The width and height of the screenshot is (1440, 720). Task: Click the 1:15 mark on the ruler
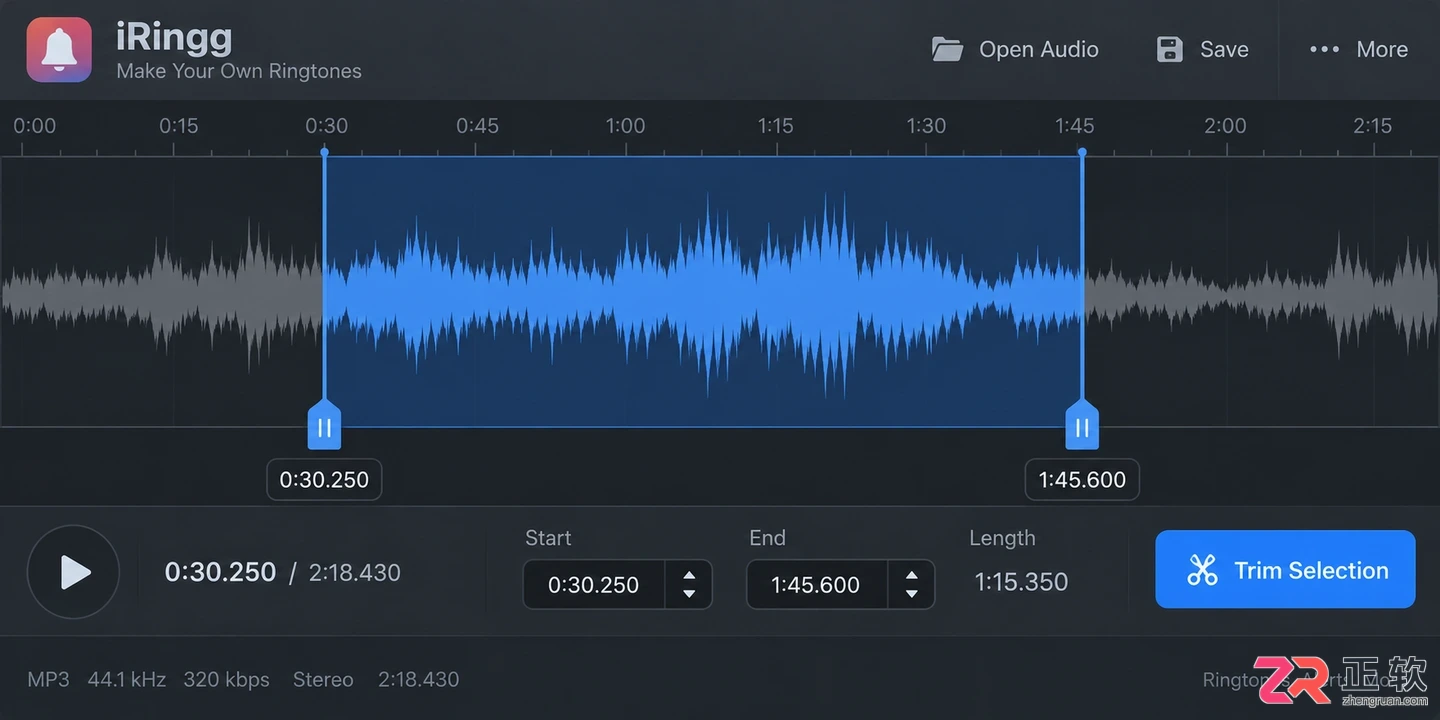(x=775, y=126)
